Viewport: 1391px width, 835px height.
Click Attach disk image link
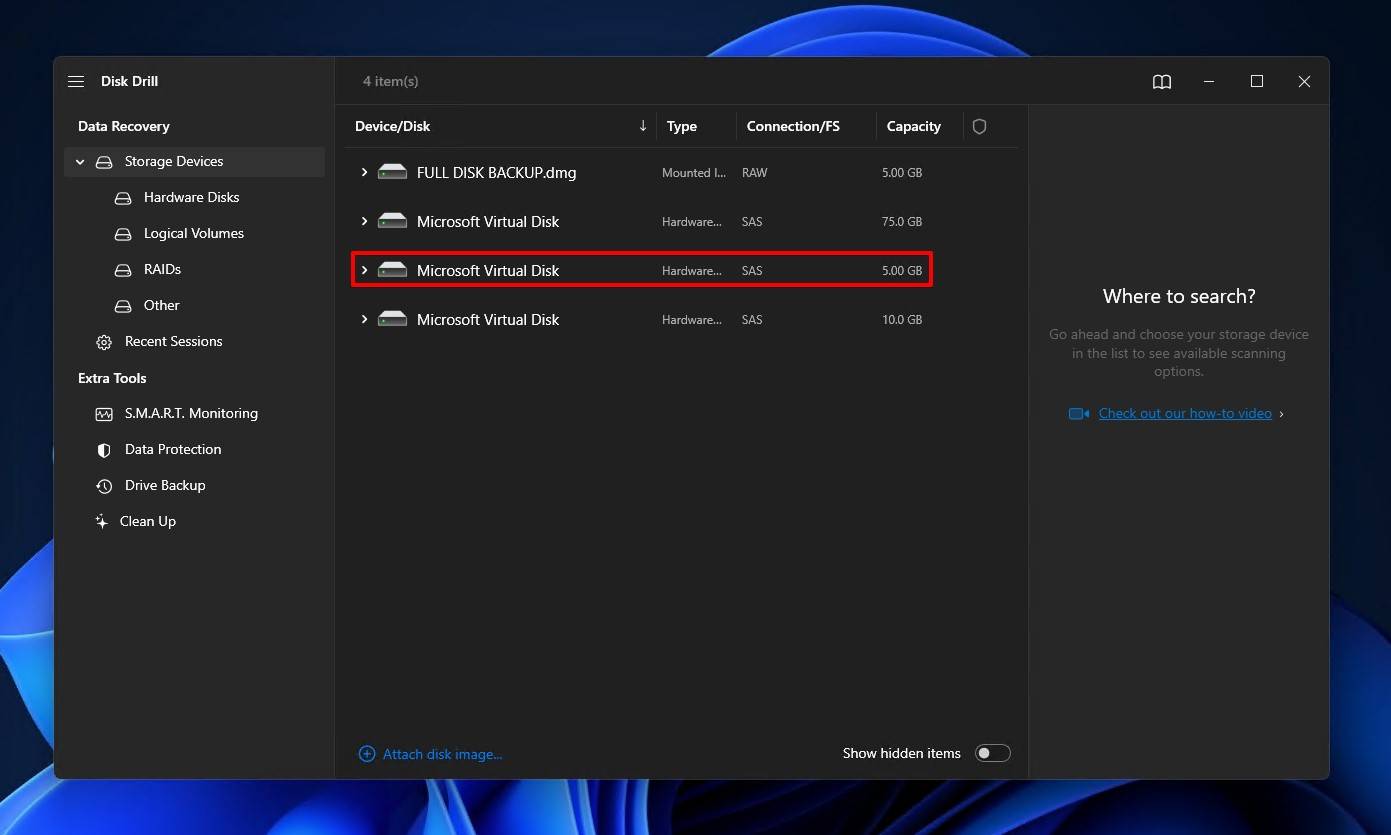coord(443,754)
